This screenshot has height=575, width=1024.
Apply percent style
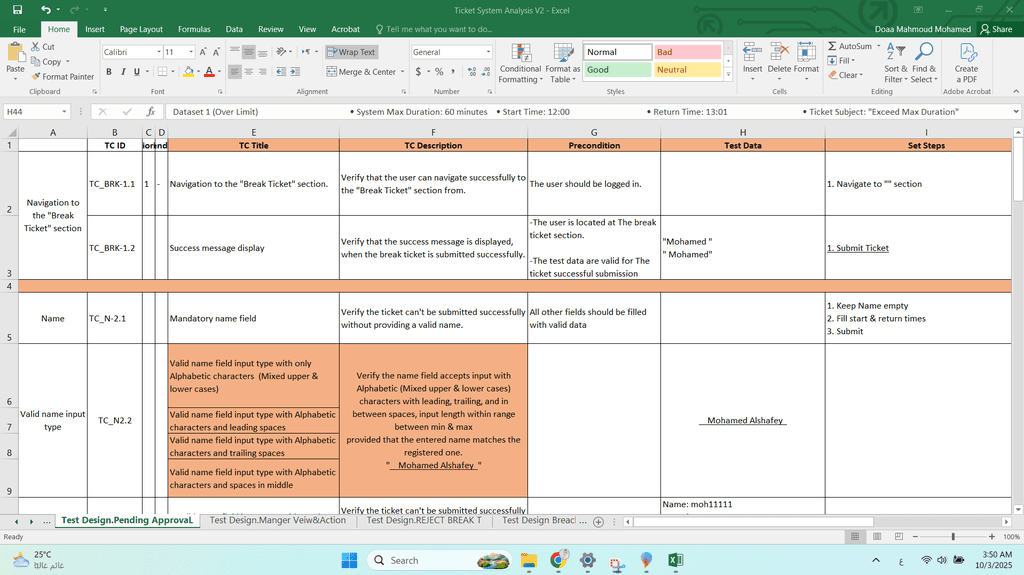point(439,71)
